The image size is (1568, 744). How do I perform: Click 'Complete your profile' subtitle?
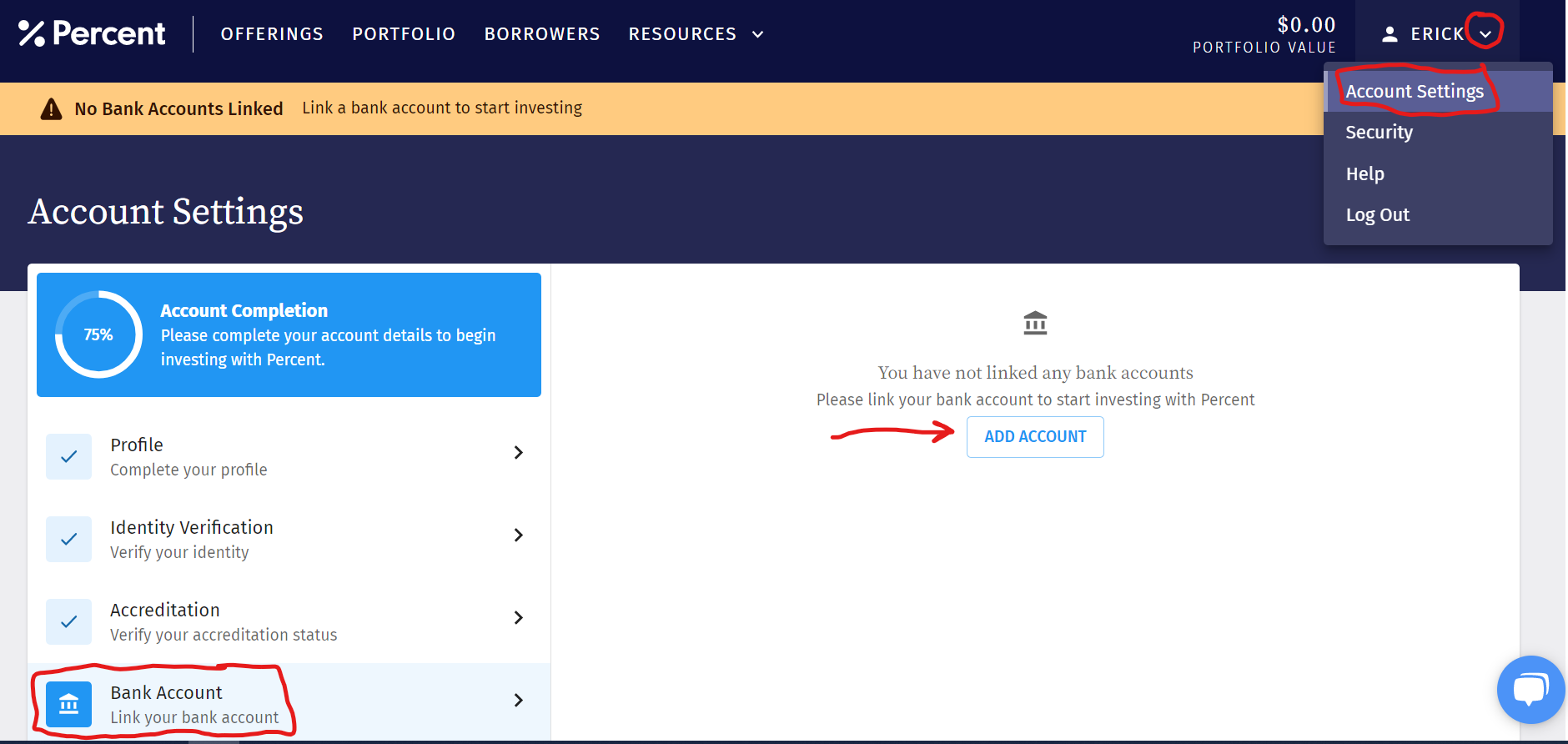point(188,470)
